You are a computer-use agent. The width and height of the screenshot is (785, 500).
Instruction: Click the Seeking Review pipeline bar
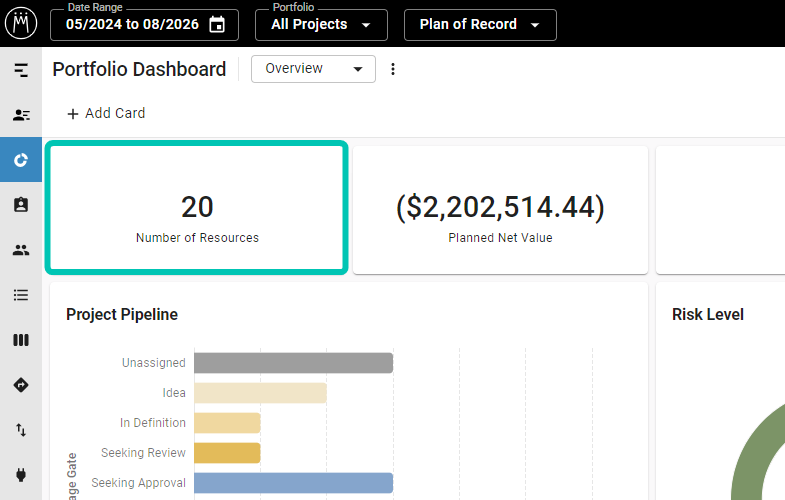tap(227, 453)
